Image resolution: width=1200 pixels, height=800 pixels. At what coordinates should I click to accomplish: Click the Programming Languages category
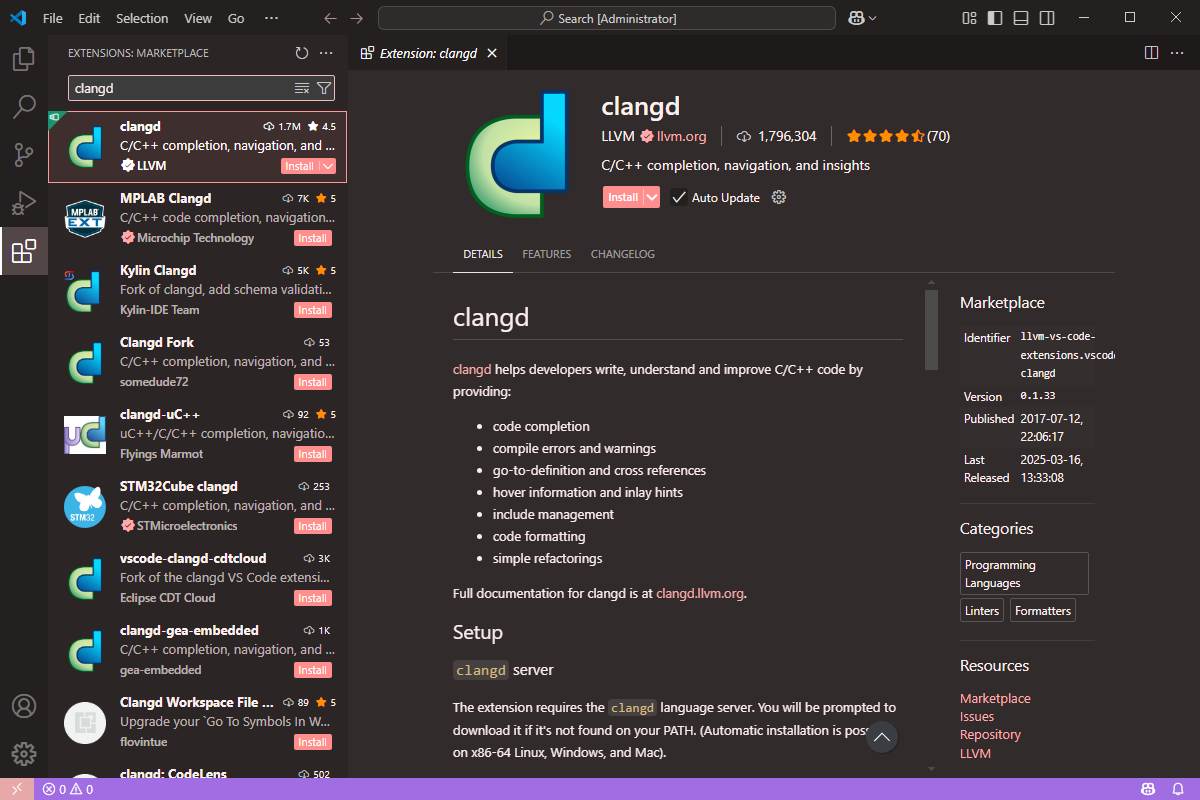click(1024, 574)
